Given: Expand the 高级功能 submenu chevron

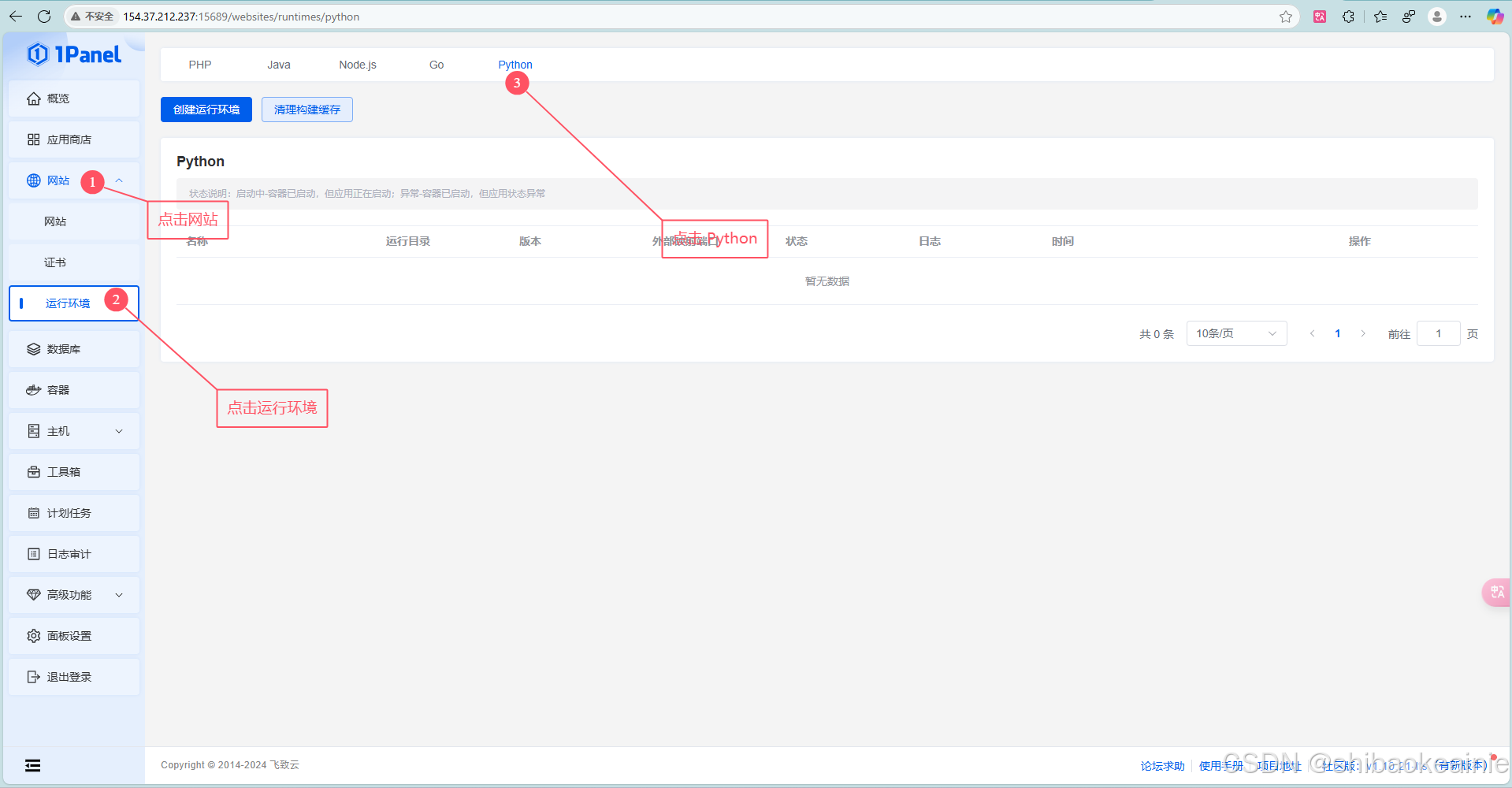Looking at the screenshot, I should [119, 595].
